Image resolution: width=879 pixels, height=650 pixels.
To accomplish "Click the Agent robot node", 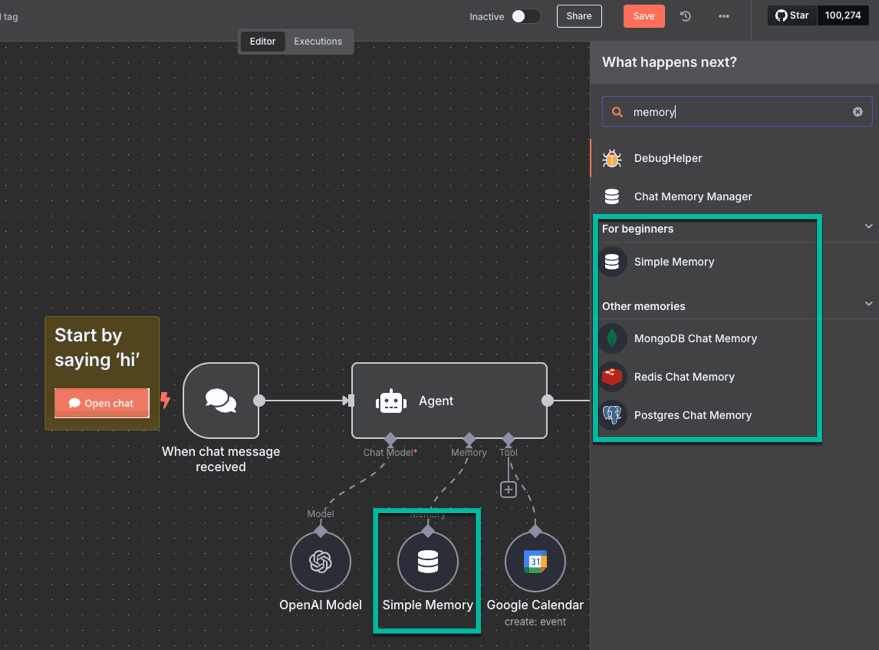I will [x=449, y=401].
